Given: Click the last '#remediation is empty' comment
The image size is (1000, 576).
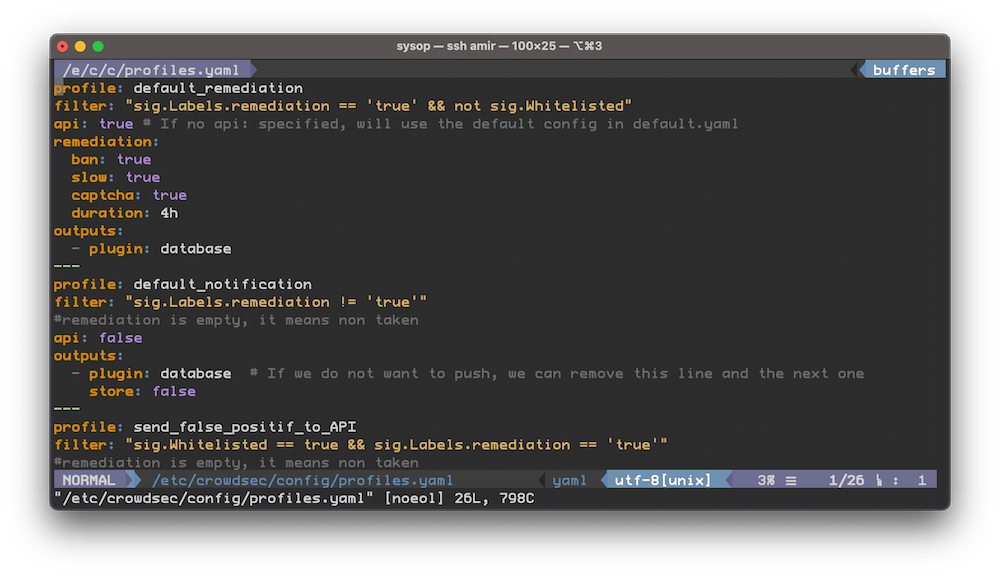Looking at the screenshot, I should pyautogui.click(x=236, y=462).
